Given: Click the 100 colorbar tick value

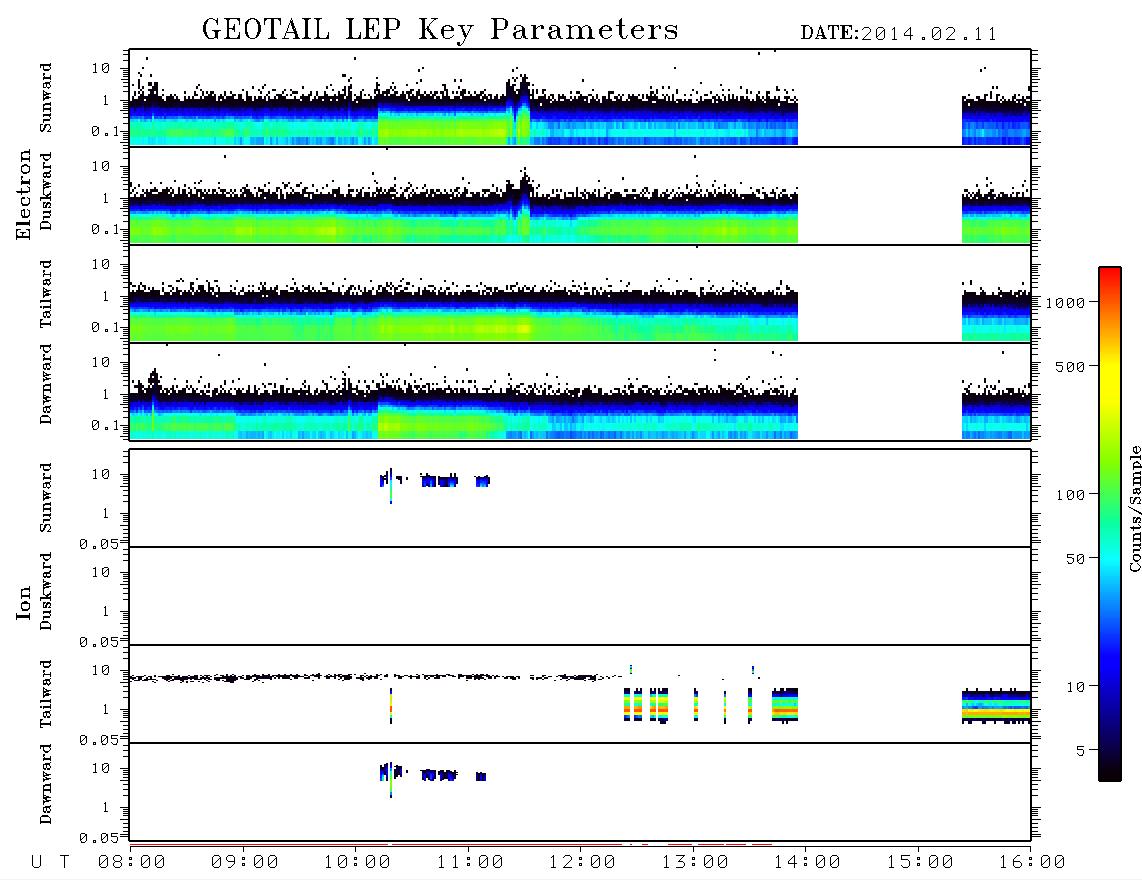Looking at the screenshot, I should pos(1071,495).
